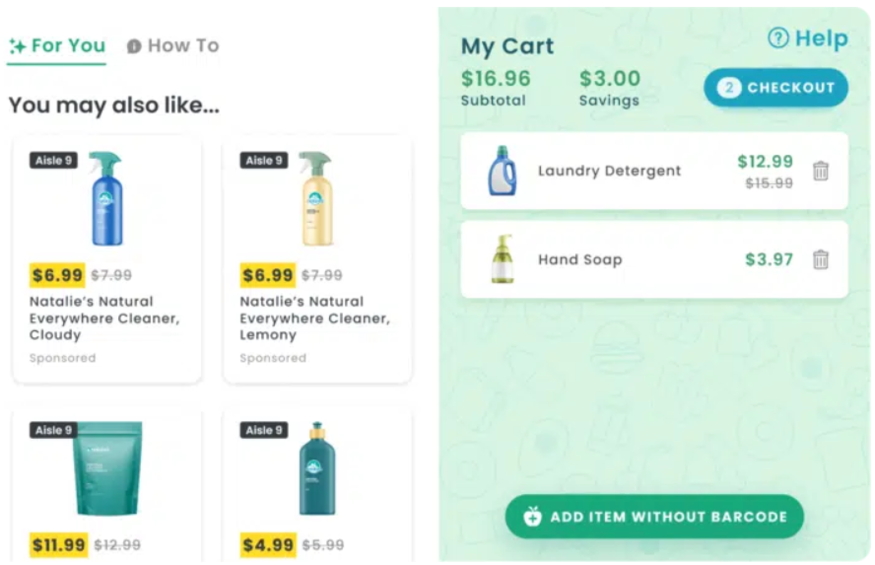This screenshot has height=565, width=875.
Task: Open the blue Cloudy cleaner spray bottle image
Action: 107,199
